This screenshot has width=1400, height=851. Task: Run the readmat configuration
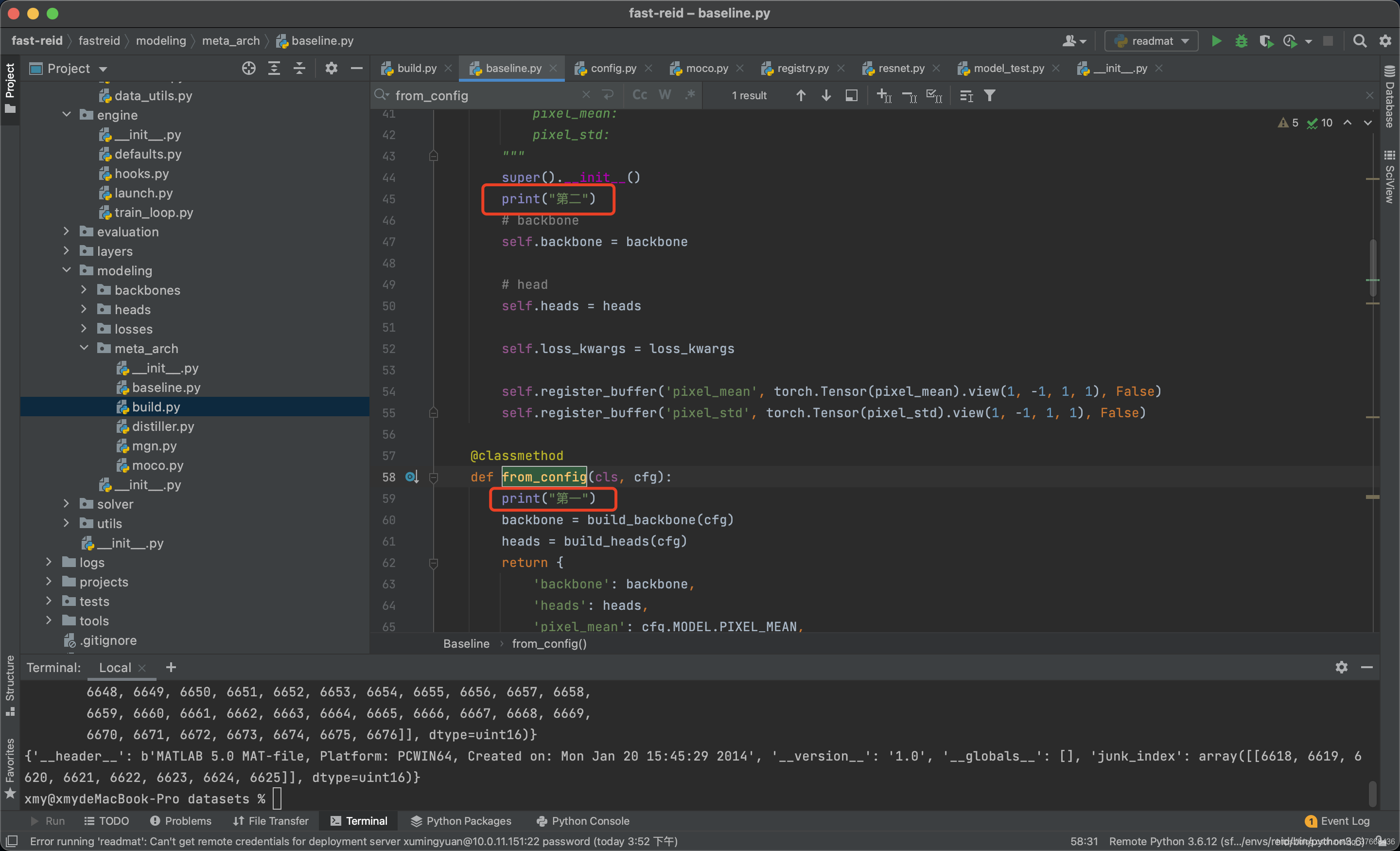pos(1216,41)
